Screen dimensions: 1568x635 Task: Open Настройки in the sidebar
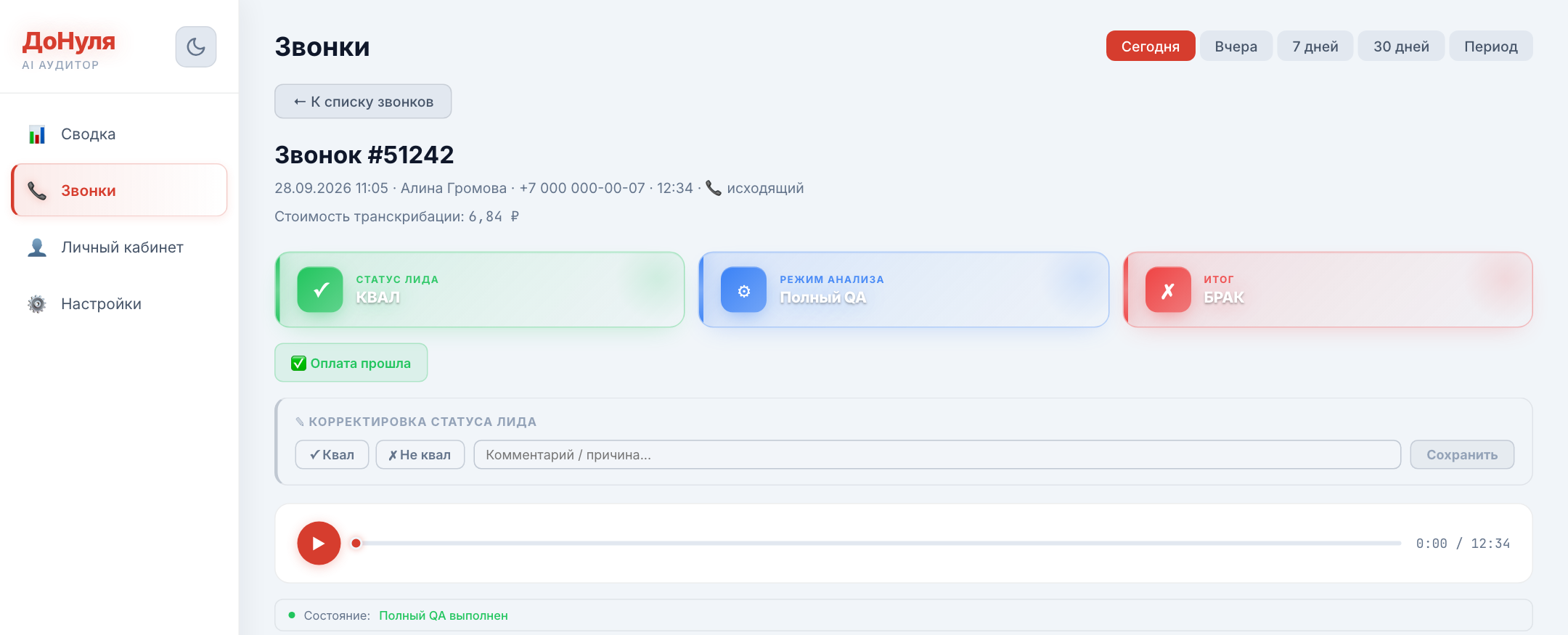[119, 304]
